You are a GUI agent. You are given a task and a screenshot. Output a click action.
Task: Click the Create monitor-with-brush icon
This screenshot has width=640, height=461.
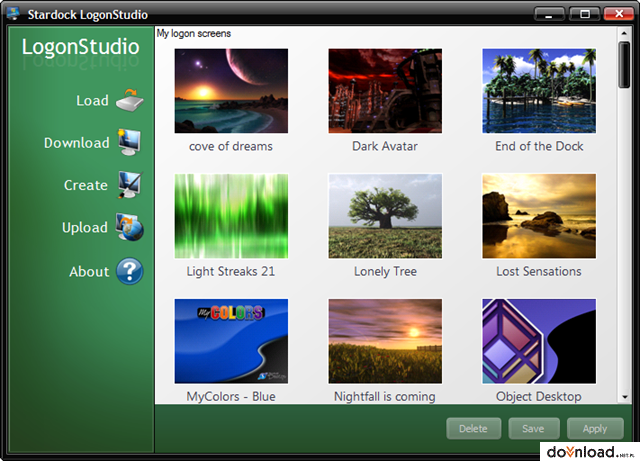pyautogui.click(x=130, y=185)
